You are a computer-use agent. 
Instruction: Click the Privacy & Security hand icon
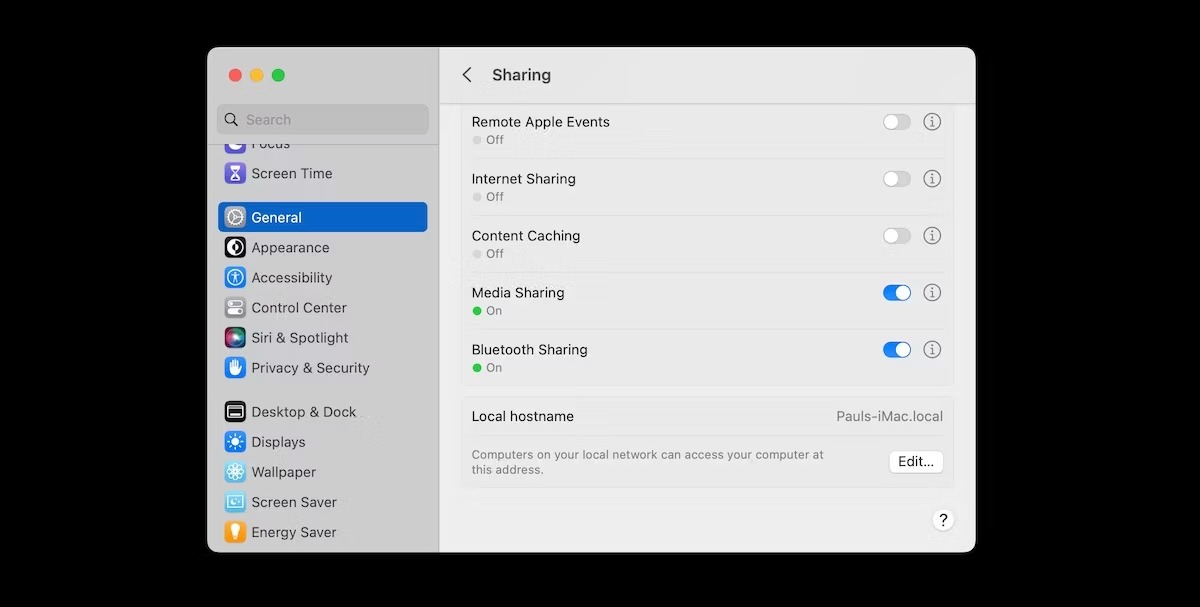(x=235, y=367)
